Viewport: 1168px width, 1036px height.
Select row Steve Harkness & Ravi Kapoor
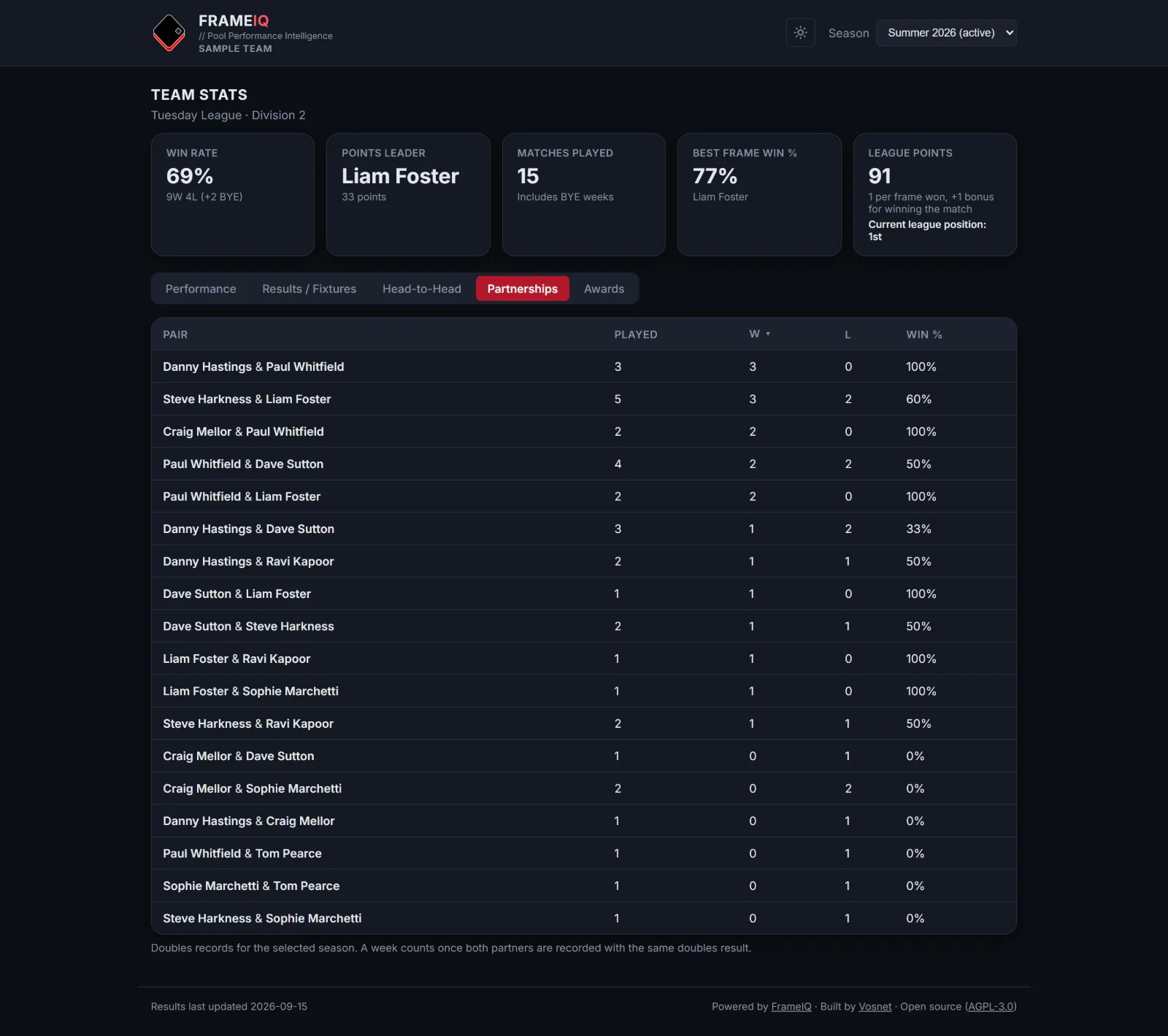click(x=583, y=724)
